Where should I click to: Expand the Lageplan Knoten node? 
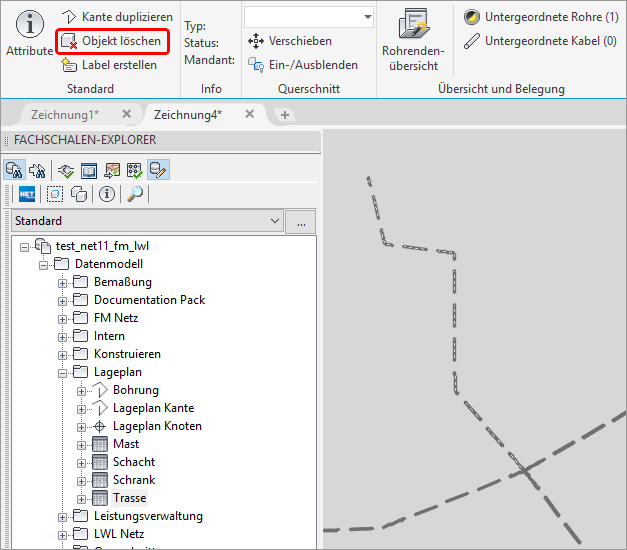point(81,427)
